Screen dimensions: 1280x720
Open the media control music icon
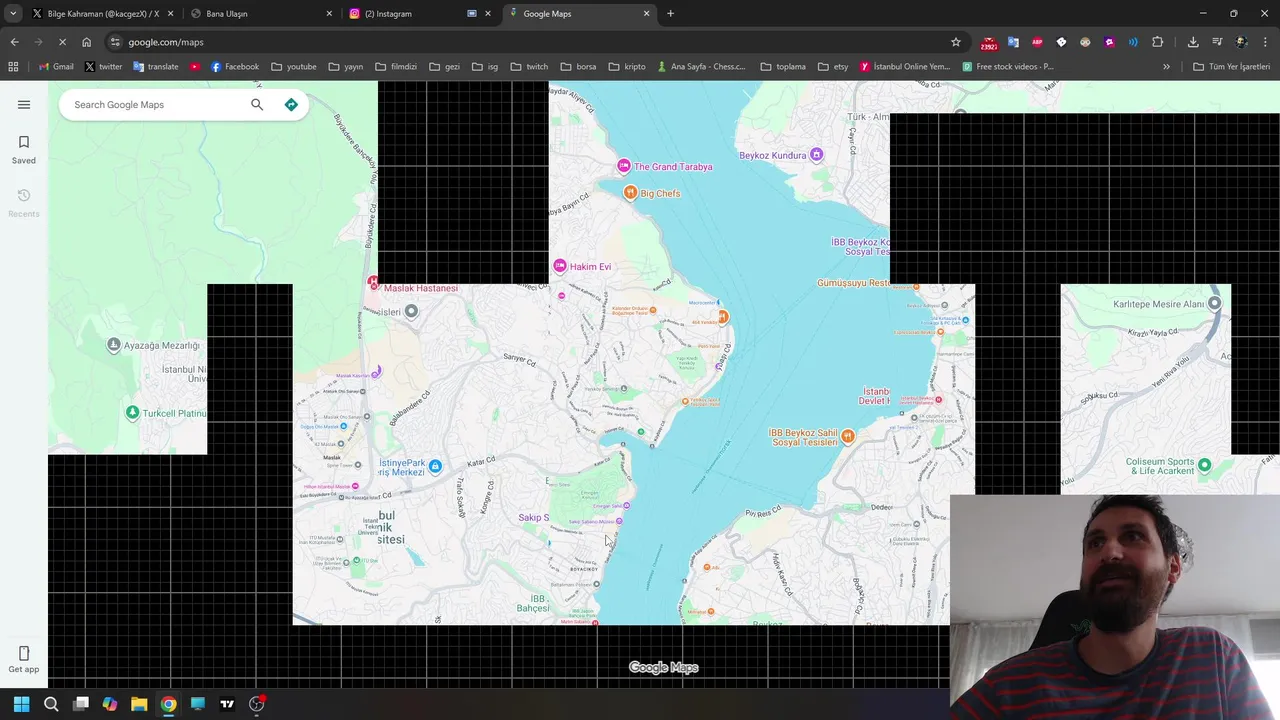[1217, 42]
